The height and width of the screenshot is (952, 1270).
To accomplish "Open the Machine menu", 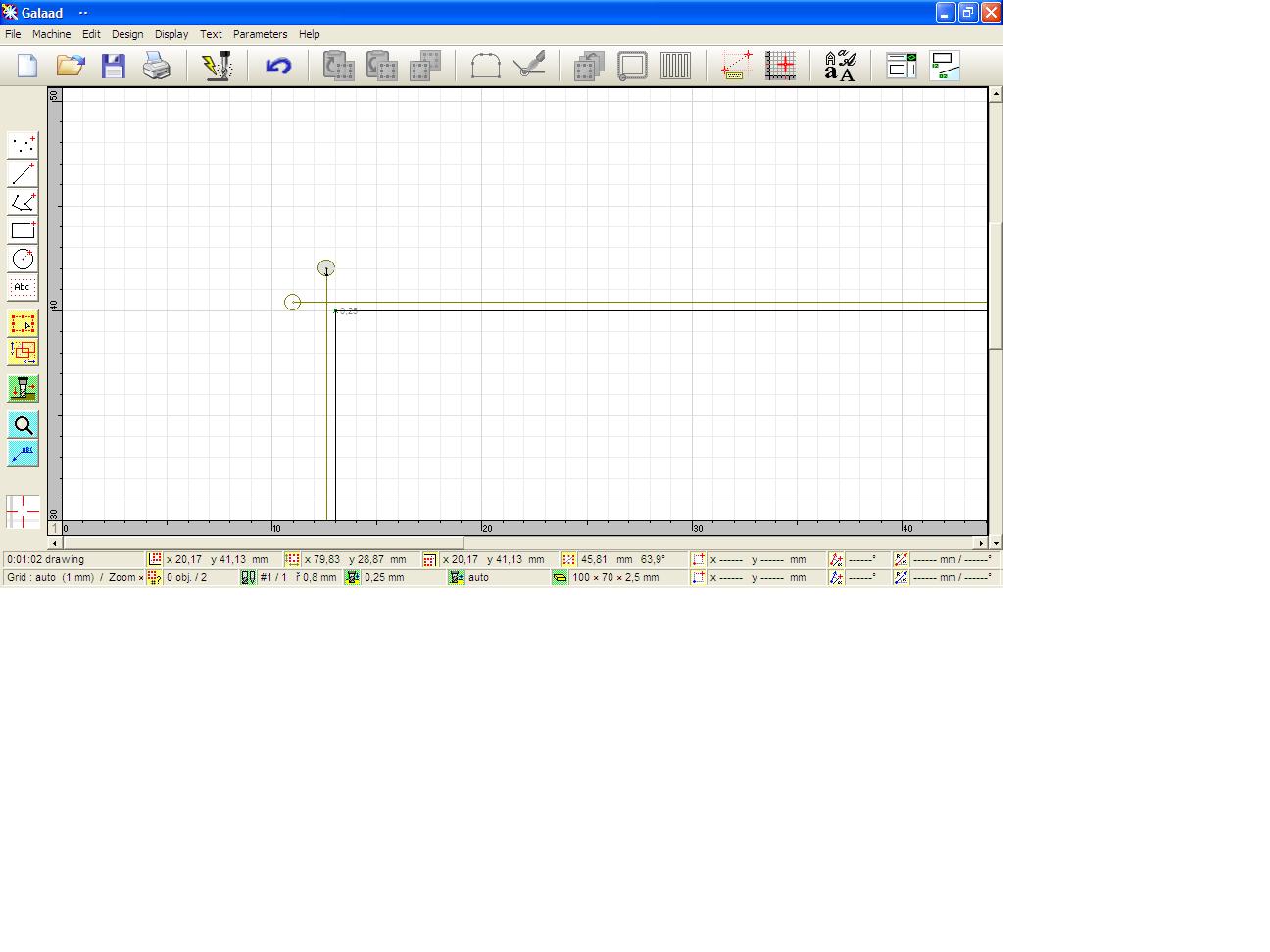I will (51, 34).
